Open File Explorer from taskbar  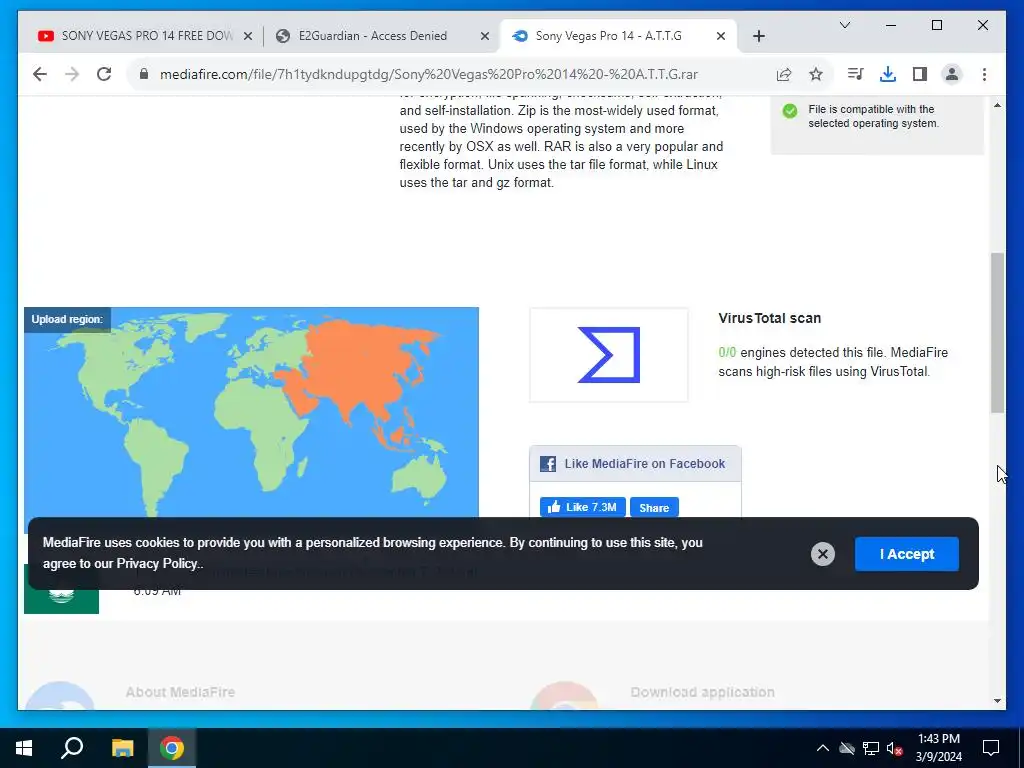(122, 748)
